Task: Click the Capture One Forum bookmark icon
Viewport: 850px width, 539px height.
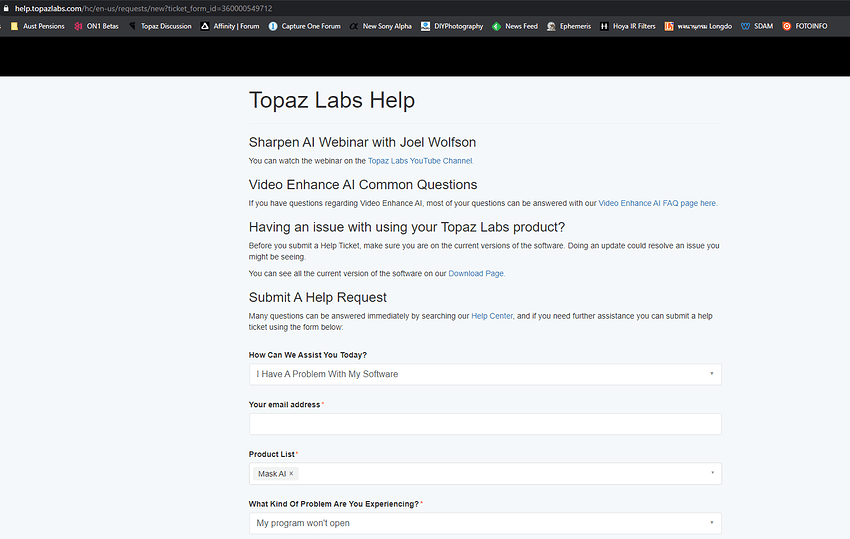Action: 273,26
